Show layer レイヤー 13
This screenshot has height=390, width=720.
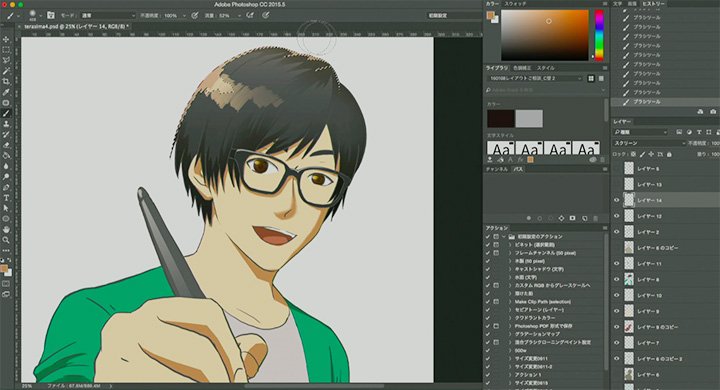[617, 184]
